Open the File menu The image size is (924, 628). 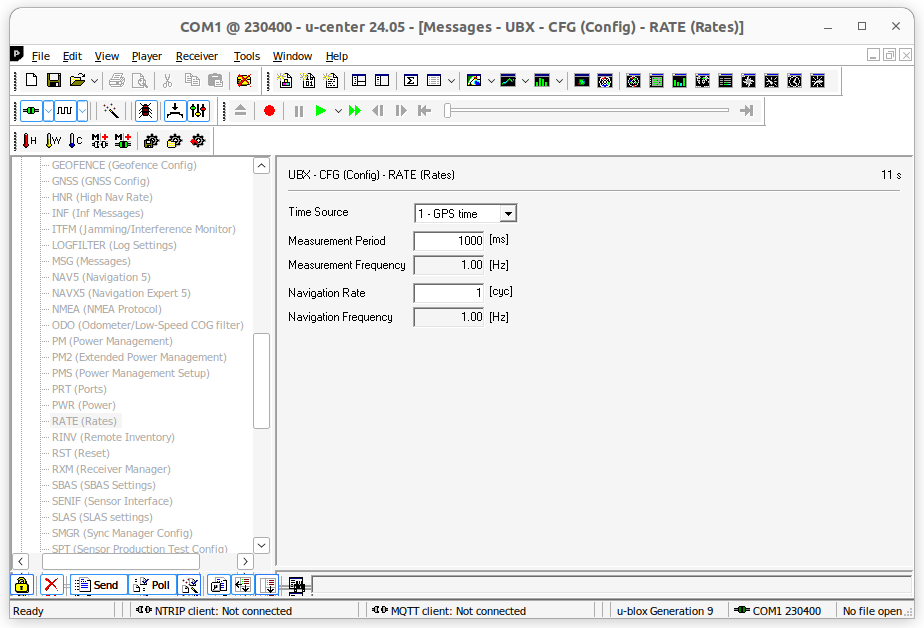pyautogui.click(x=41, y=56)
